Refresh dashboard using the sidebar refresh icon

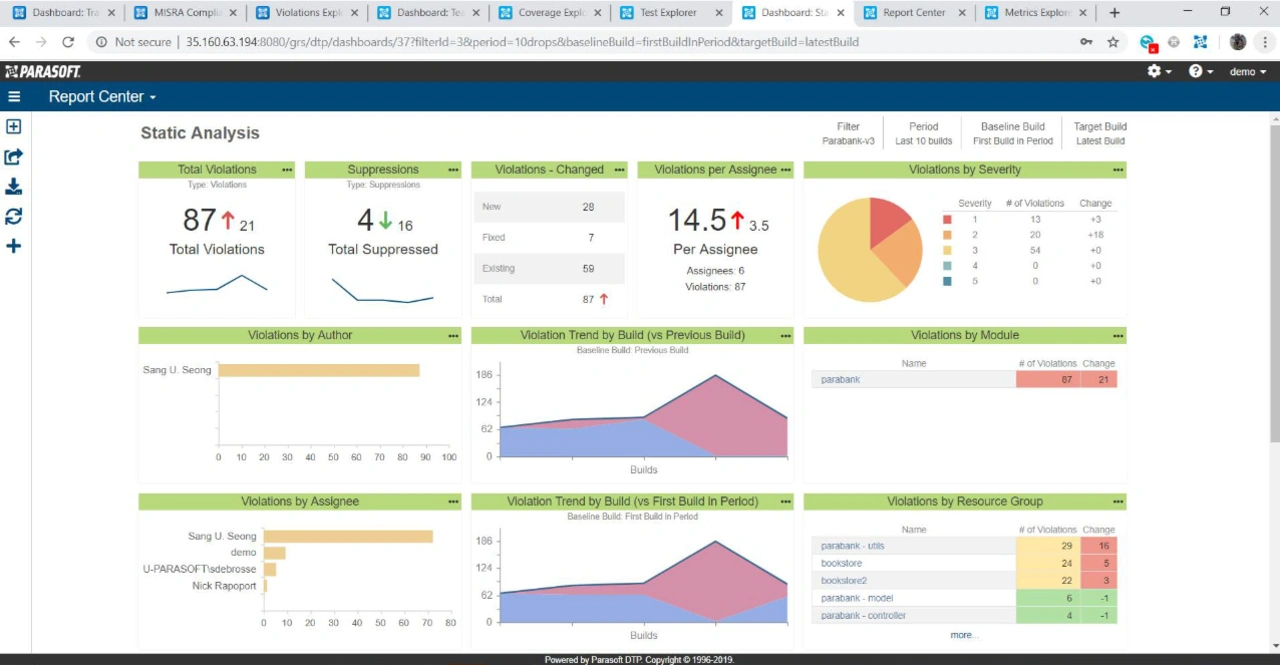pyautogui.click(x=14, y=217)
